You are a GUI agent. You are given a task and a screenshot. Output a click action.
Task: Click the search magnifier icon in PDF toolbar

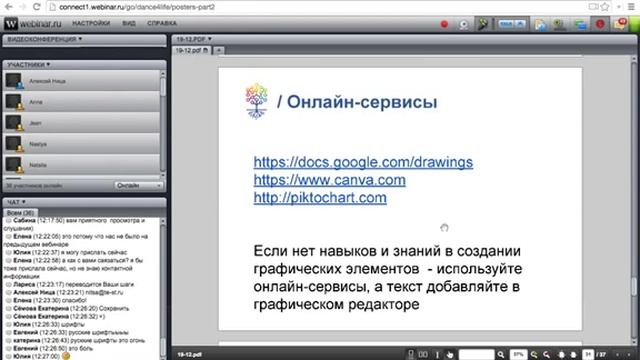[x=501, y=355]
